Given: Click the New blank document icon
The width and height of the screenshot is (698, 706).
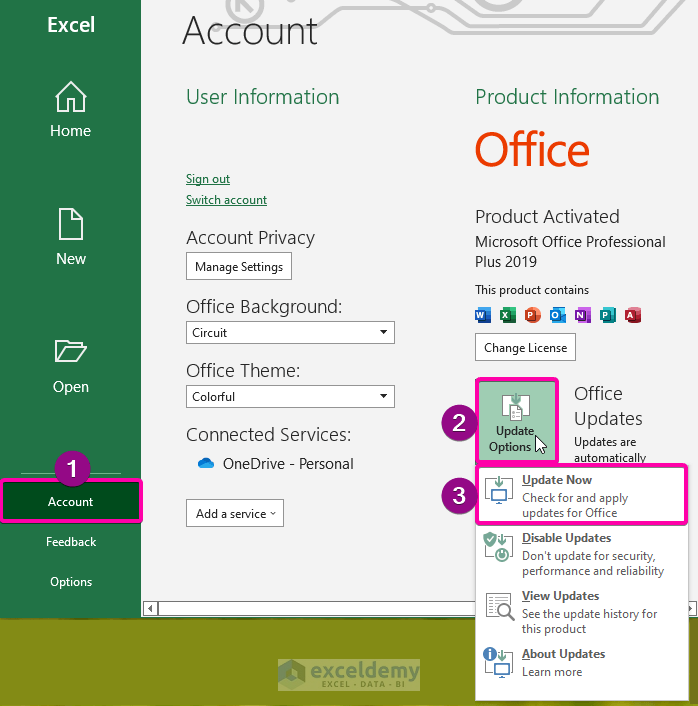Looking at the screenshot, I should pyautogui.click(x=71, y=224).
